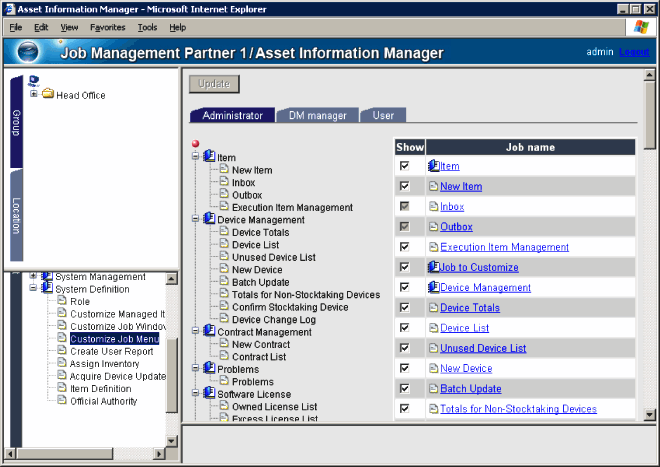Click the Device Management book icon in tree
Viewport: 660px width, 467px height.
[x=209, y=219]
